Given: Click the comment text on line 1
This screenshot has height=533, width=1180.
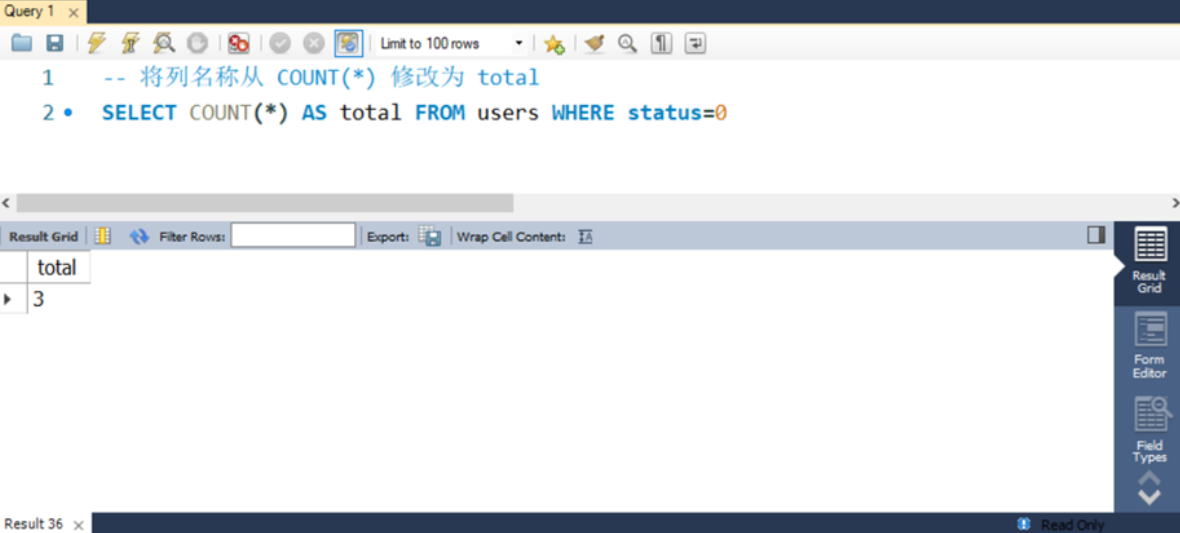Looking at the screenshot, I should [x=321, y=78].
